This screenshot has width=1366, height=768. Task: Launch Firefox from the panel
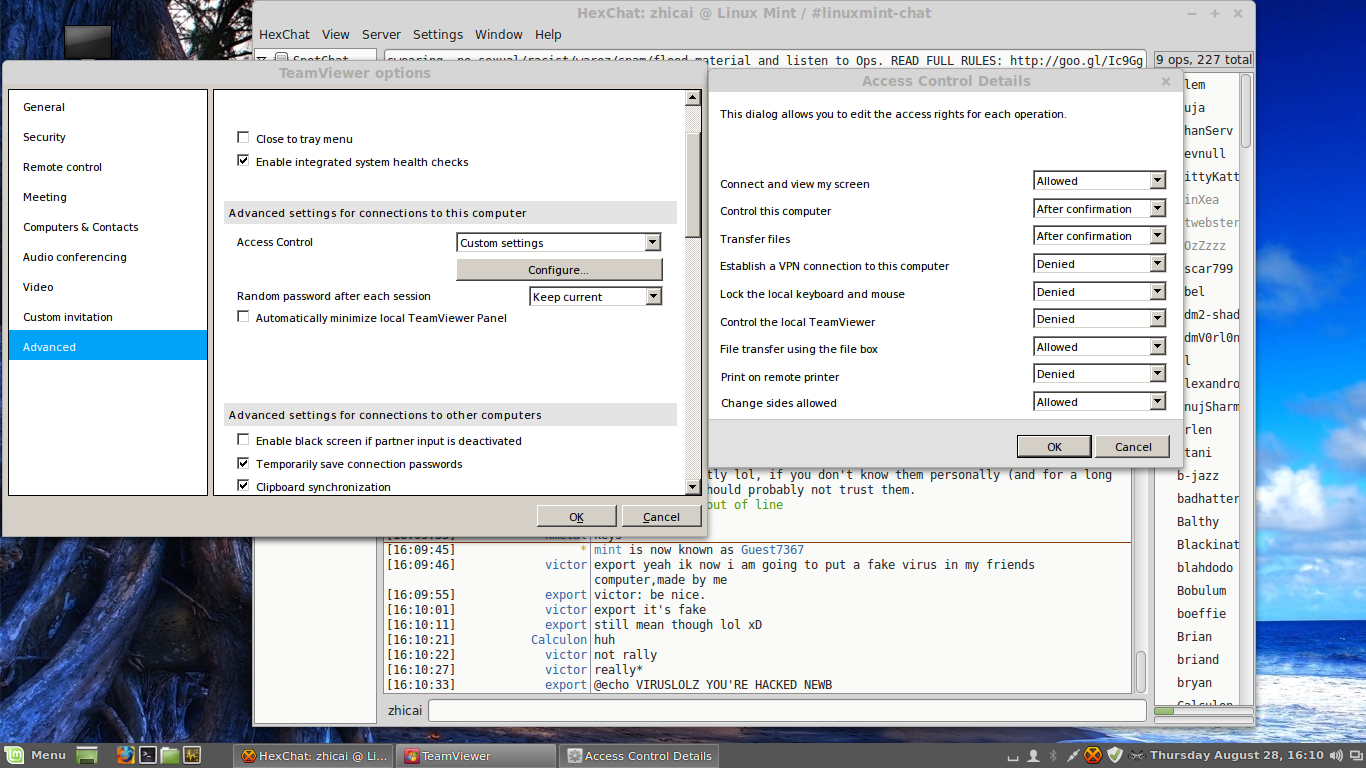(125, 755)
